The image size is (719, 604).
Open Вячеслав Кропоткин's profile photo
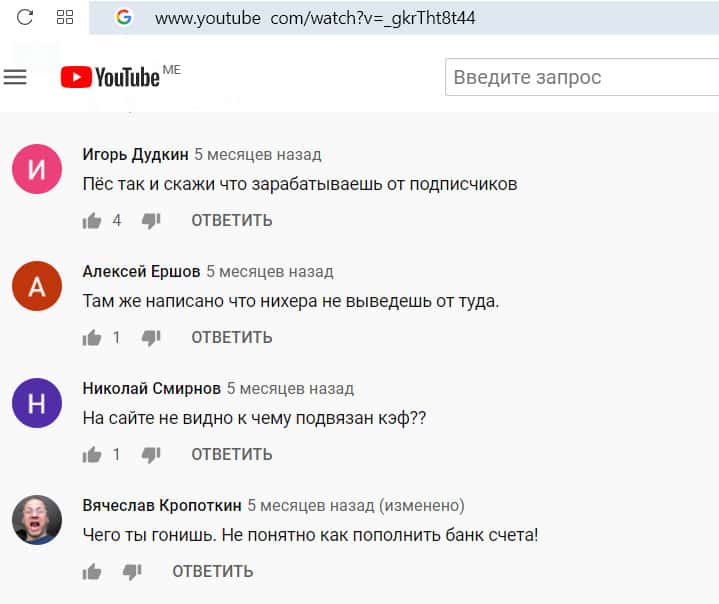click(x=37, y=520)
